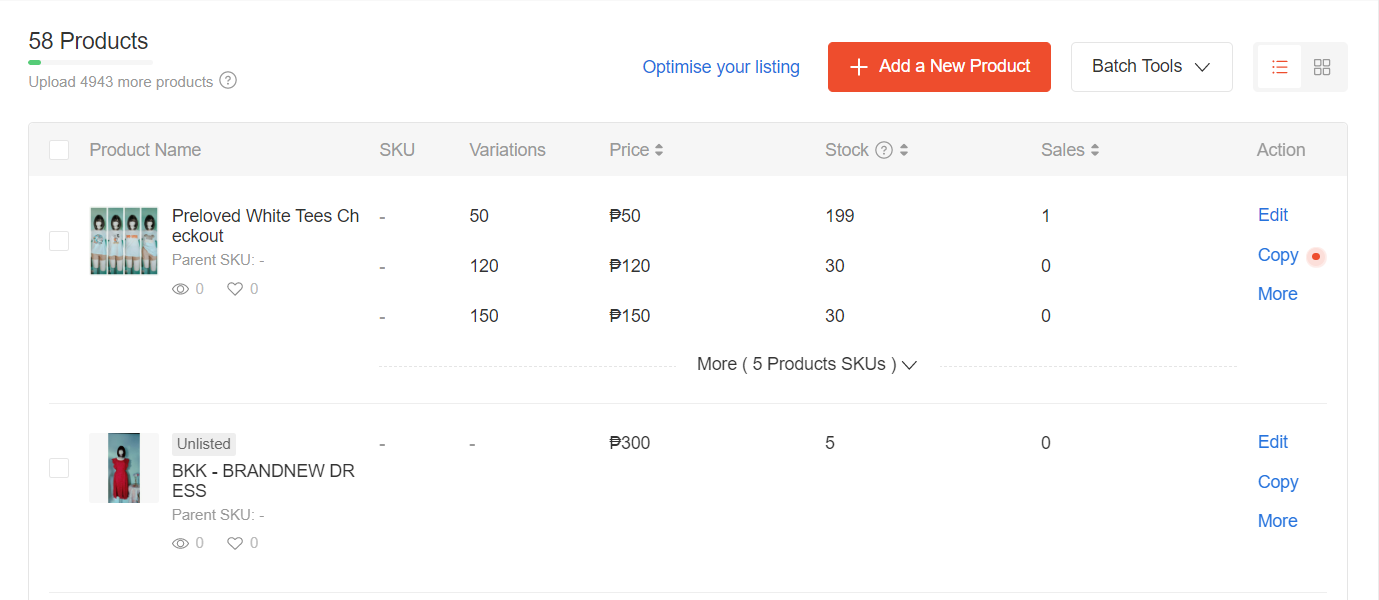This screenshot has height=600, width=1379.
Task: Open the BKK red dress thumbnail
Action: click(124, 468)
